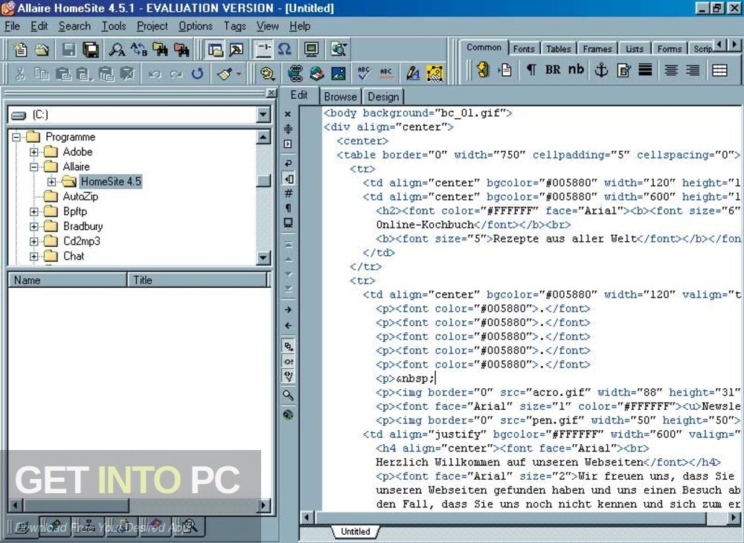Viewport: 744px width, 543px height.
Task: Toggle hidden characters ¶ in editor sidebar
Action: click(x=288, y=208)
